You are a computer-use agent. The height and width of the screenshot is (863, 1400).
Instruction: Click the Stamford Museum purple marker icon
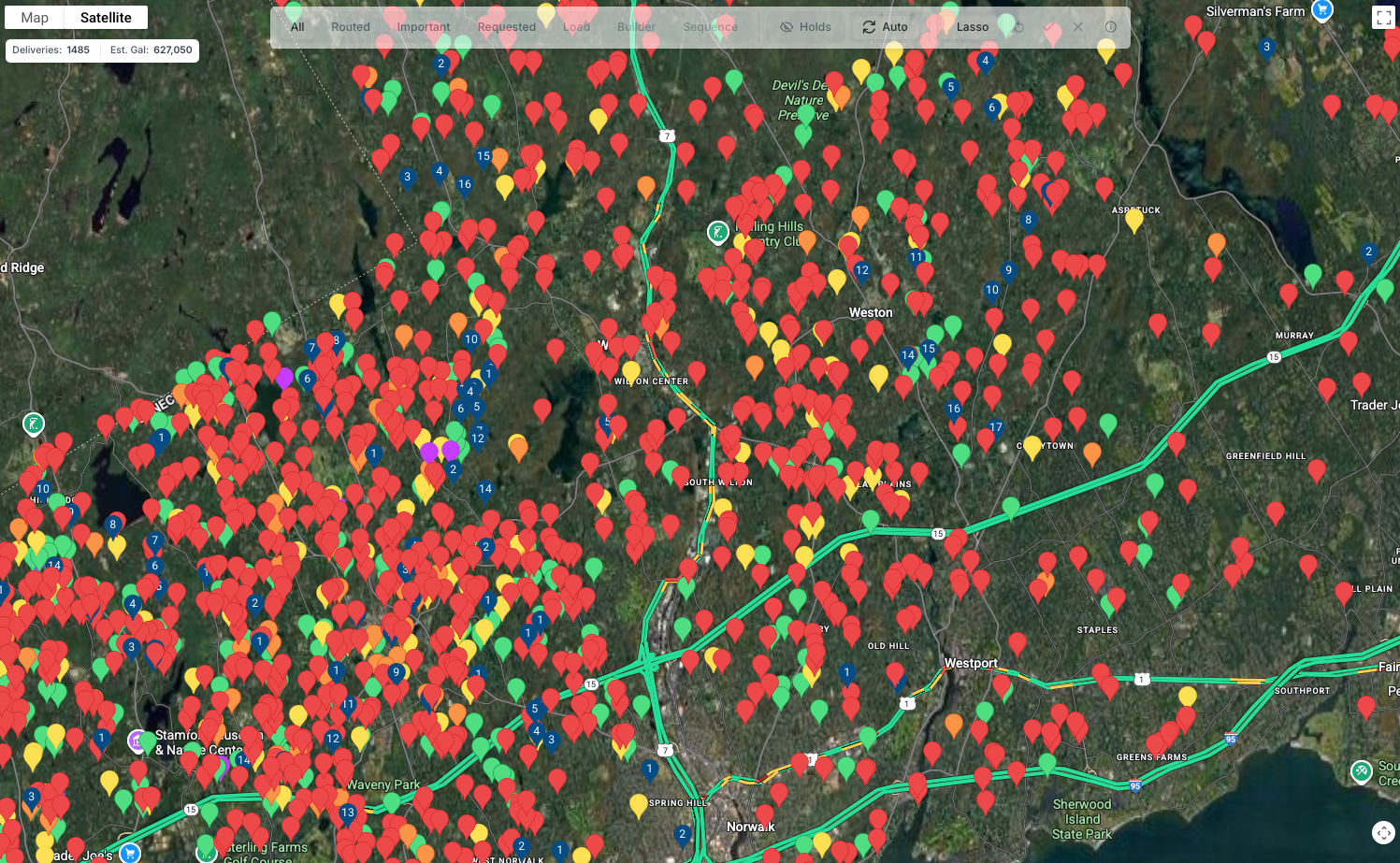(x=137, y=741)
